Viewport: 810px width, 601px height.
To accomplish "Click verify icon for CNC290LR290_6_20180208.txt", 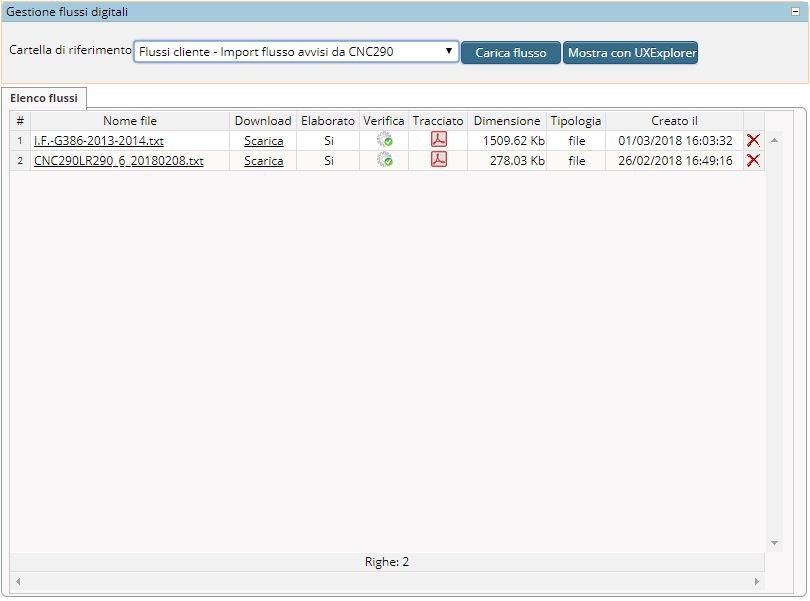I will (384, 160).
